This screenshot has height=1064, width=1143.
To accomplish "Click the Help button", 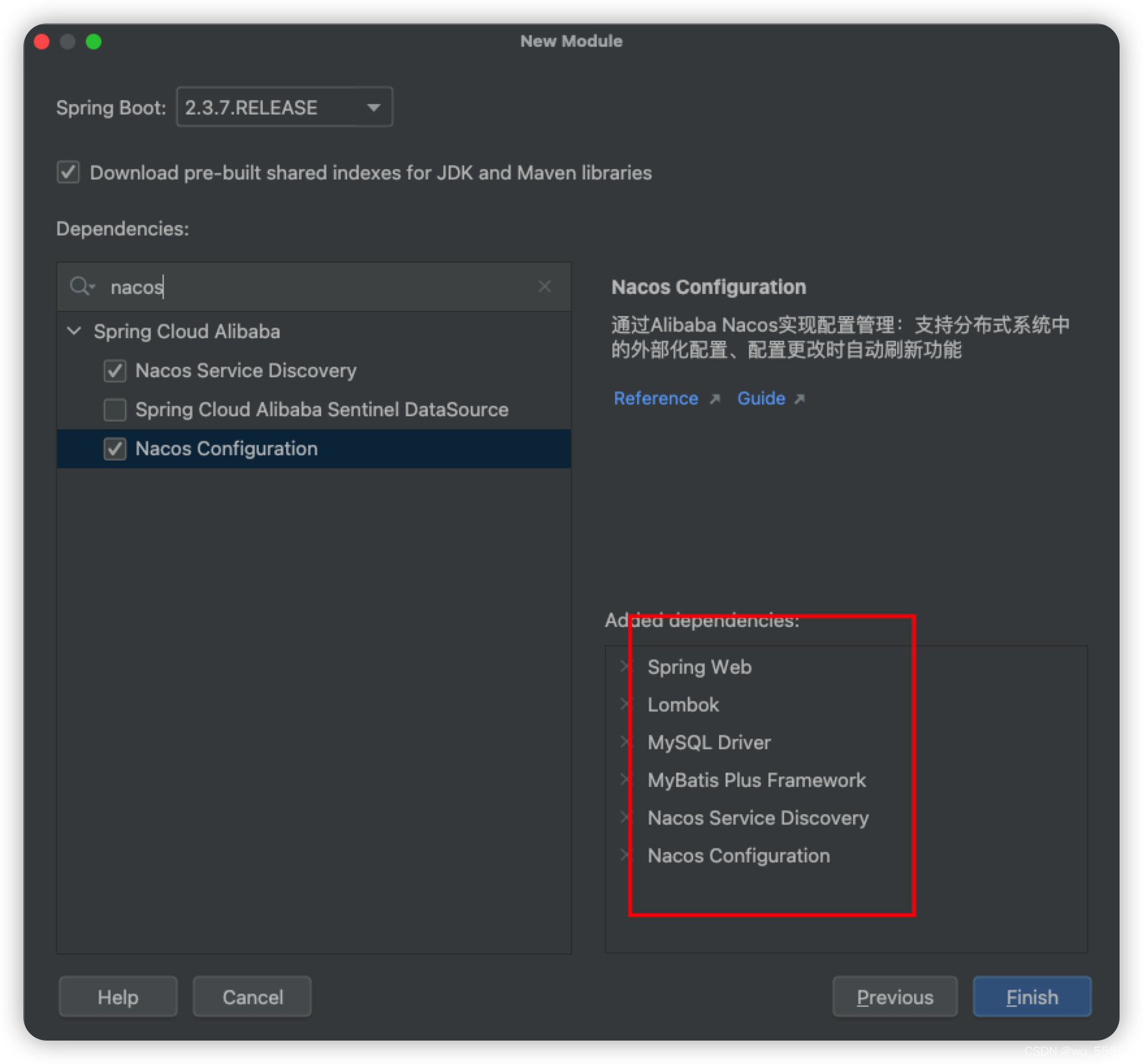I will (x=118, y=996).
